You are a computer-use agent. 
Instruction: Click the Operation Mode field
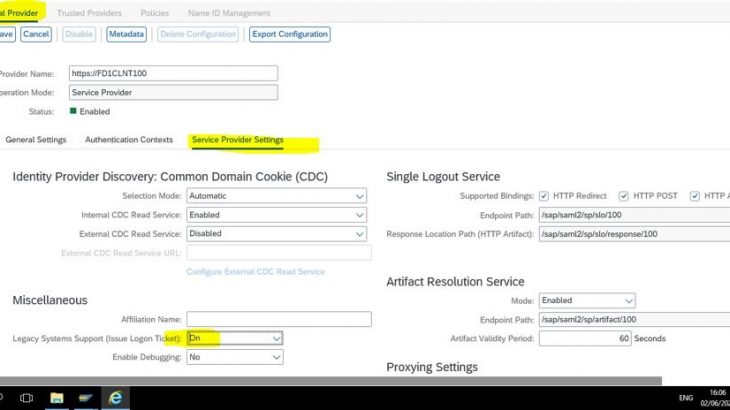pyautogui.click(x=173, y=93)
